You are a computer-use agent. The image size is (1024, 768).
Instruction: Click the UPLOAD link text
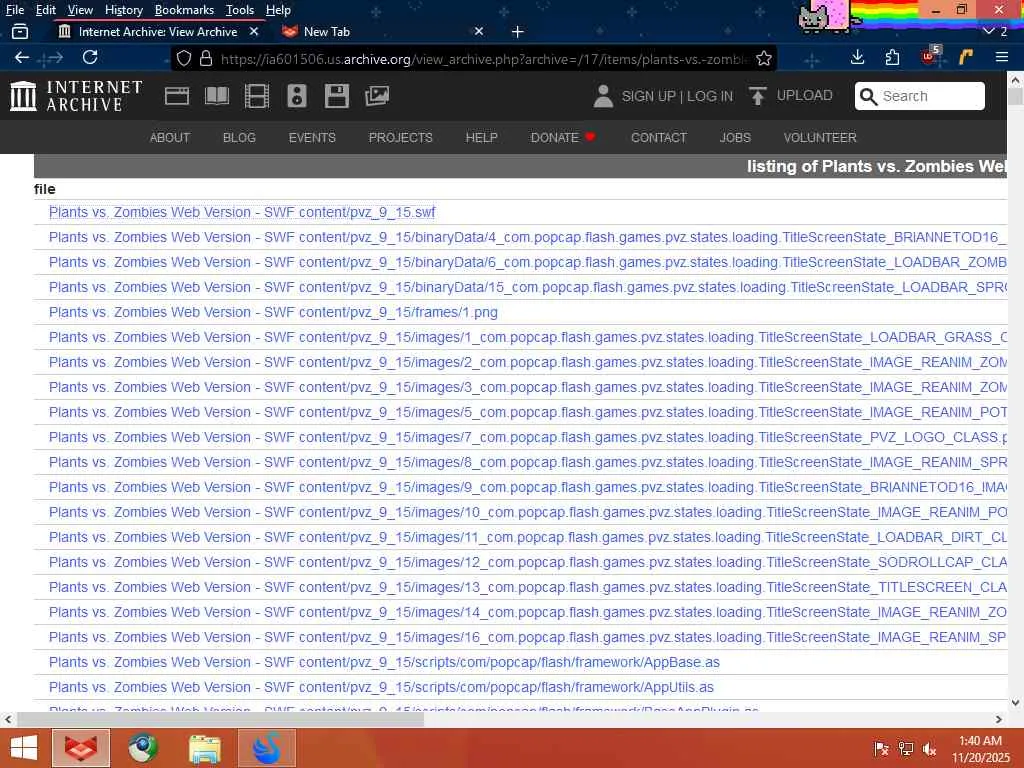point(805,95)
